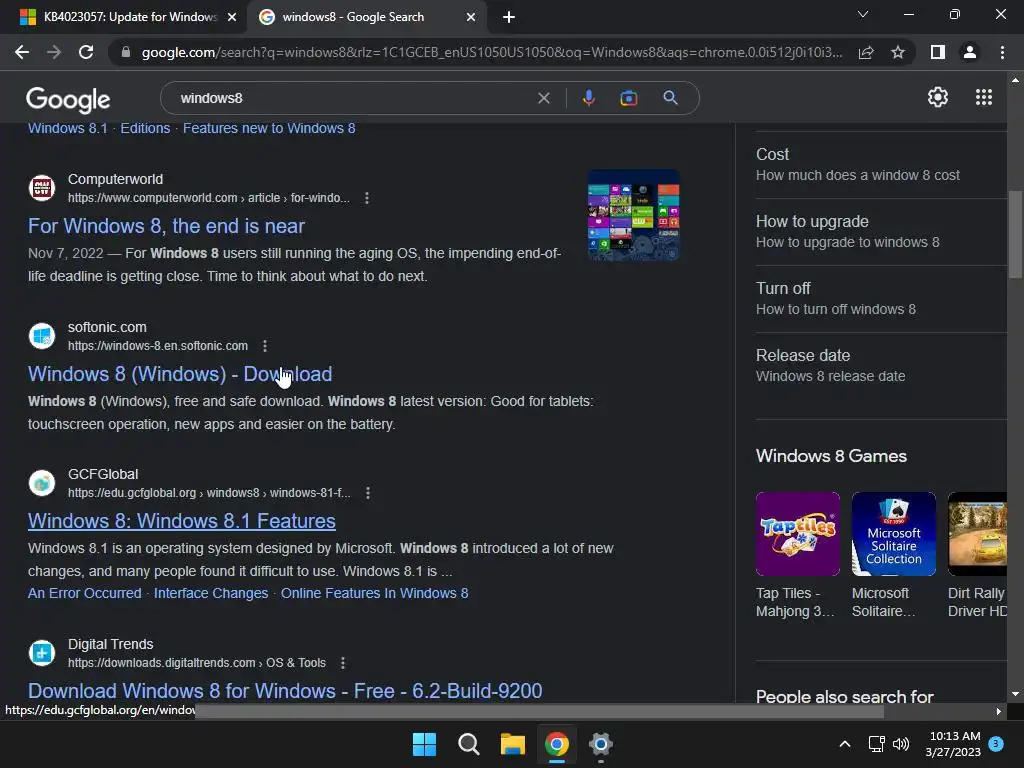Viewport: 1024px width, 768px height.
Task: Select the 'Turn off' suggestion
Action: 881,298
